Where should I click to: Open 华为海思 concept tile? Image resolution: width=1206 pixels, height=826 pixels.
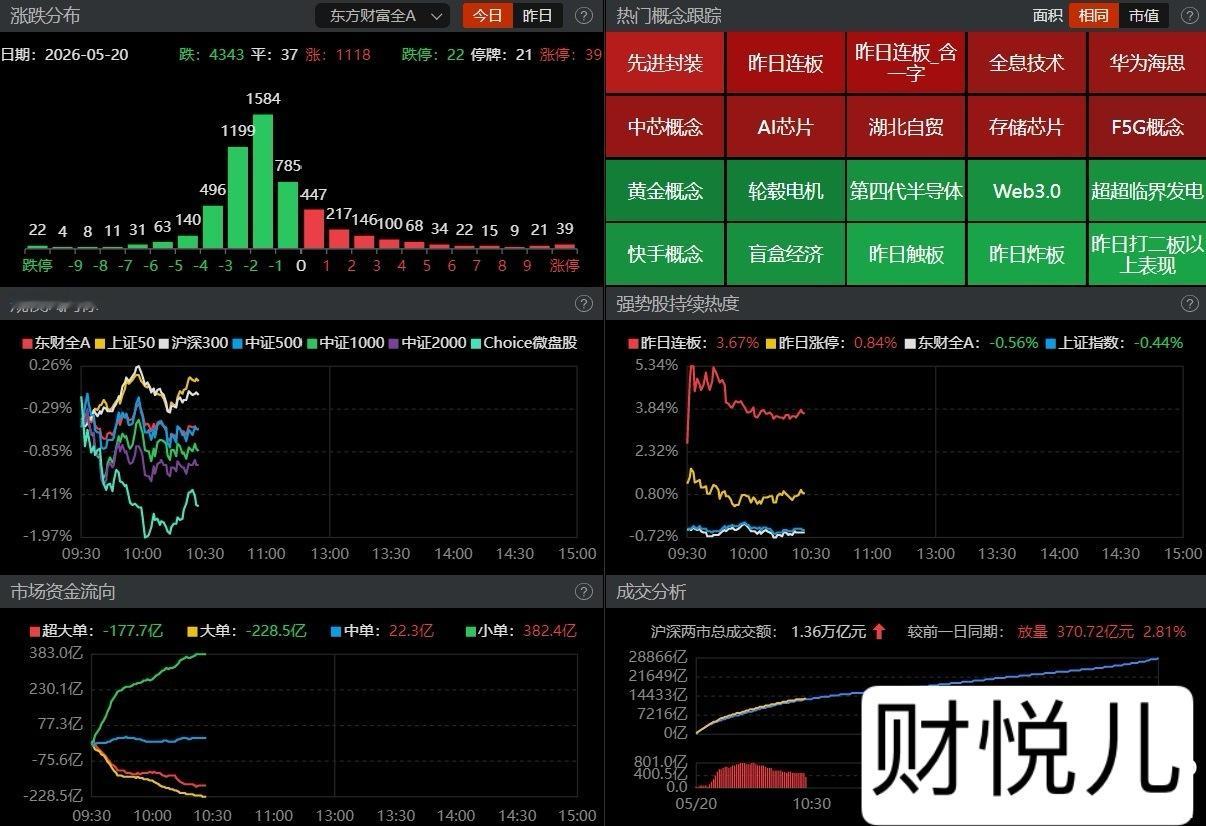point(1147,63)
